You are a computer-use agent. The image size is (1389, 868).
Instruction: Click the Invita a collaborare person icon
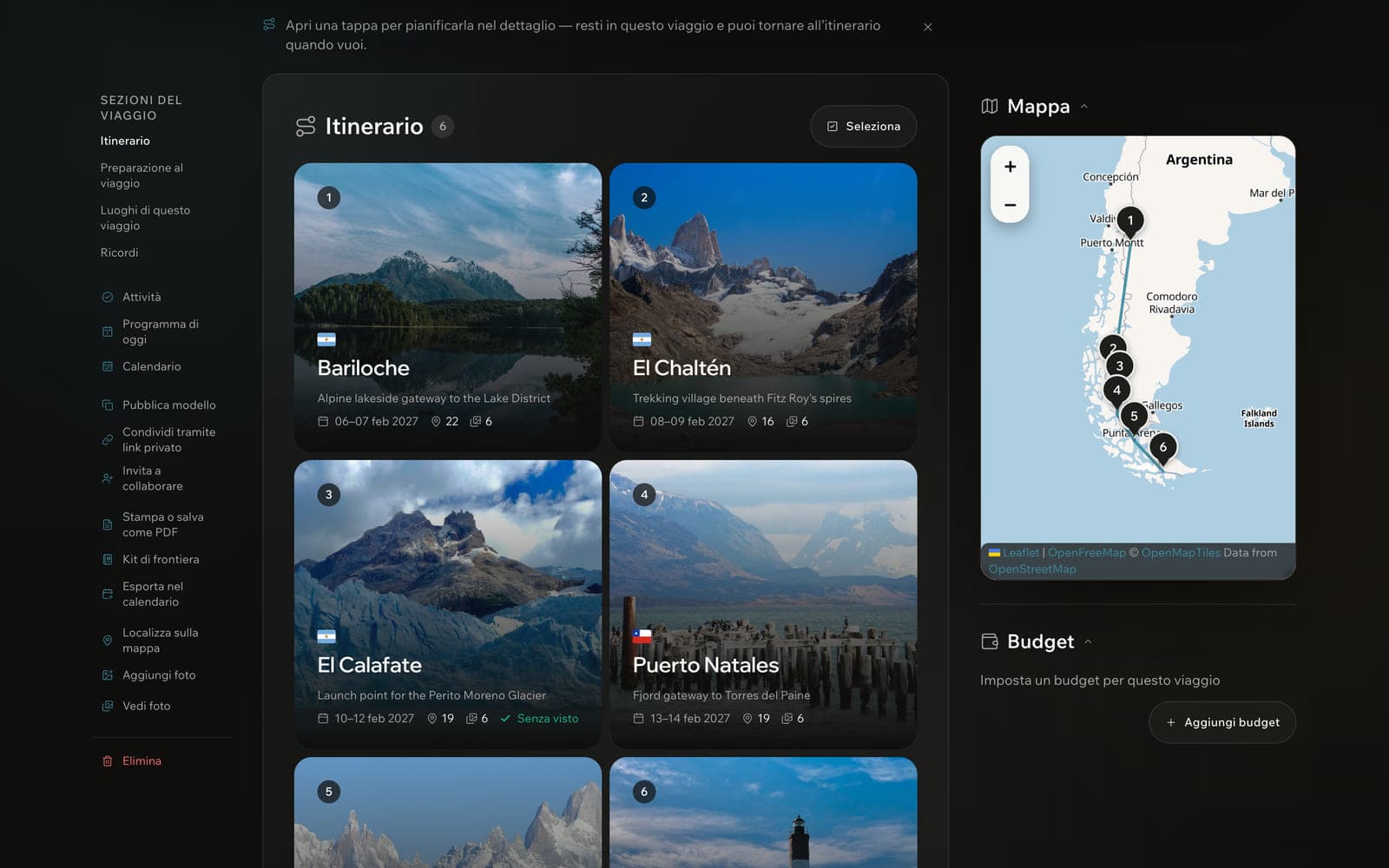pyautogui.click(x=108, y=478)
